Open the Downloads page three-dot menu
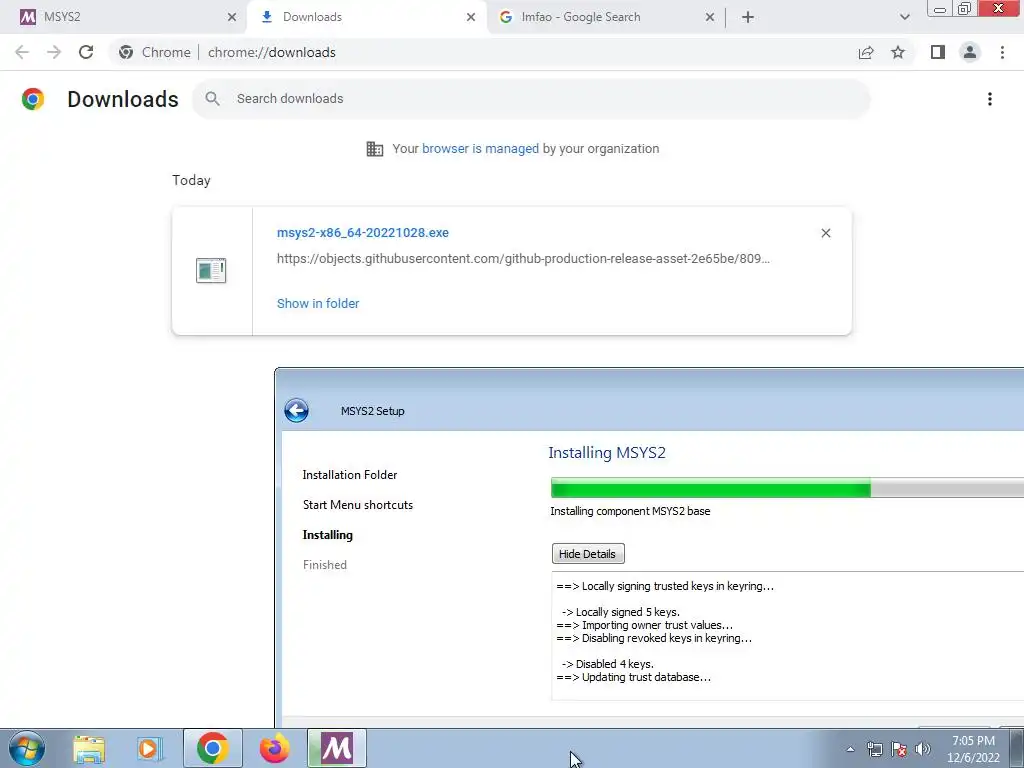Viewport: 1024px width, 768px height. click(989, 99)
